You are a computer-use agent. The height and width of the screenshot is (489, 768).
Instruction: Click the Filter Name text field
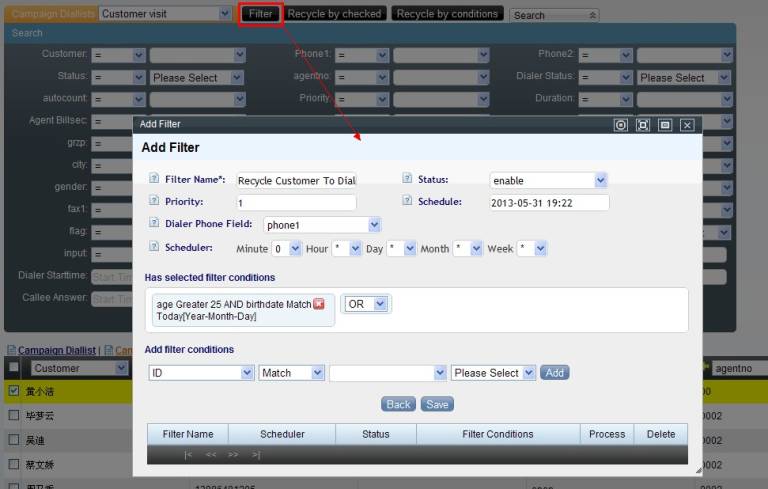pyautogui.click(x=296, y=180)
